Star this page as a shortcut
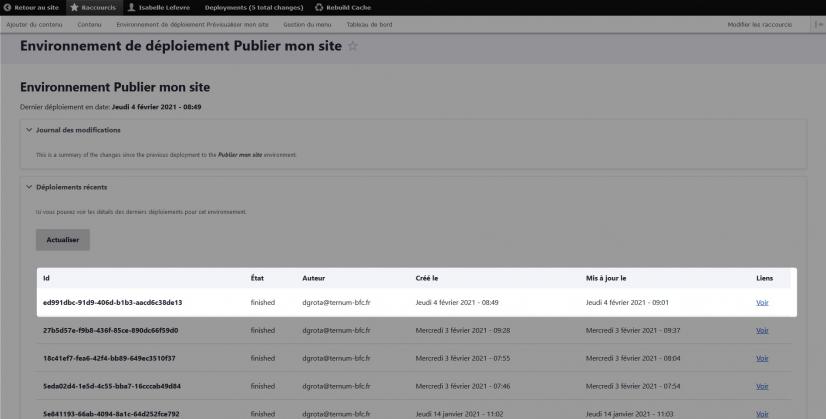This screenshot has width=826, height=419. [351, 47]
